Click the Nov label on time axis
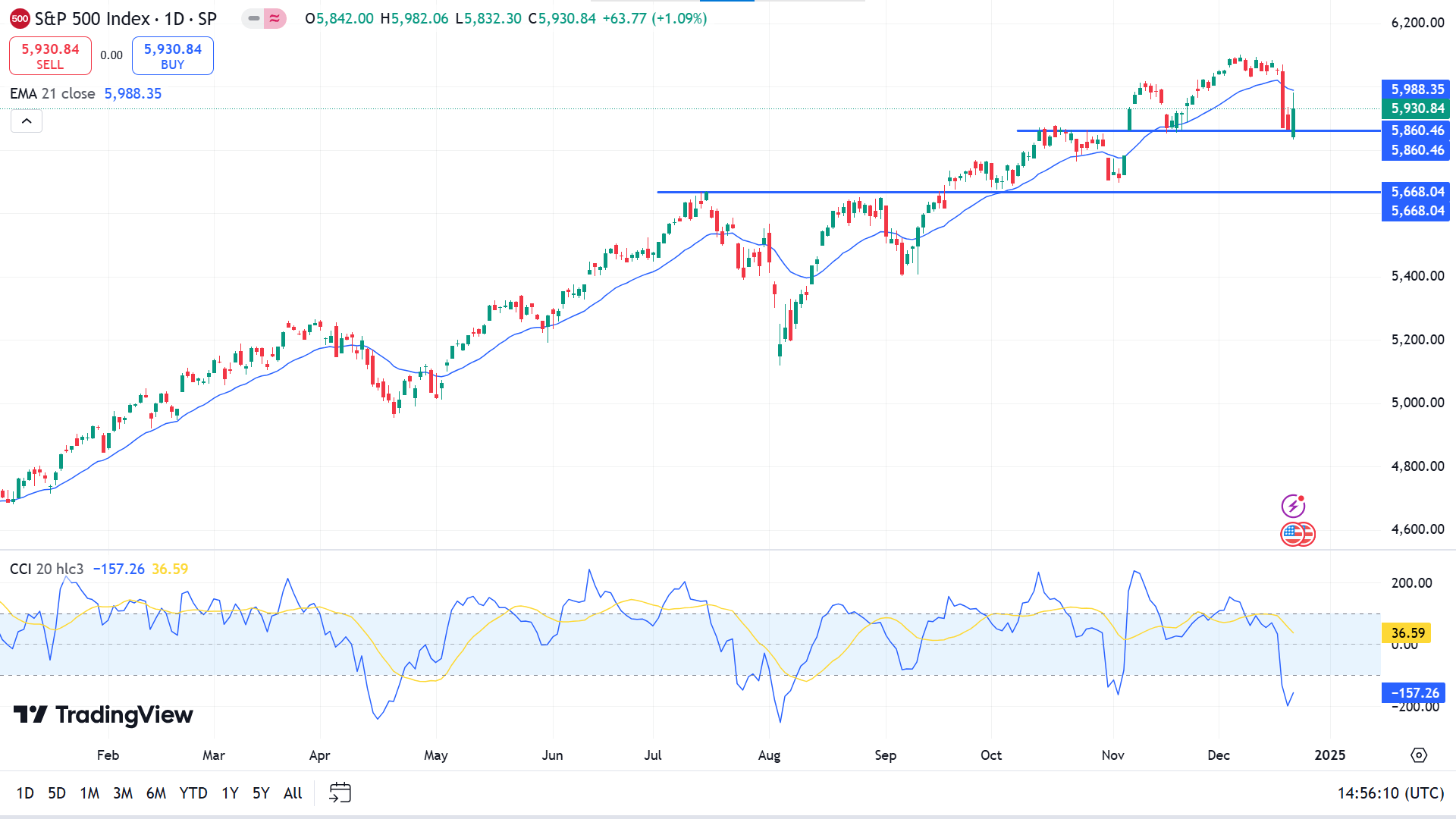The width and height of the screenshot is (1456, 819). pos(1112,755)
